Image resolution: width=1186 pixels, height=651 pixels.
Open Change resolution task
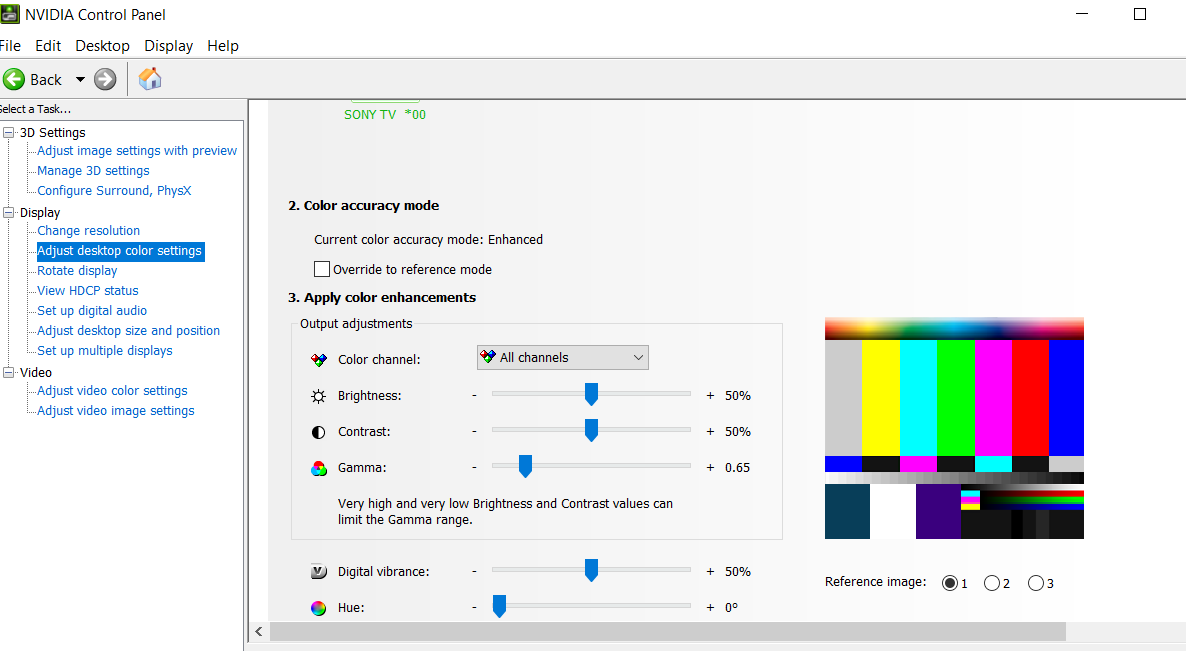88,231
